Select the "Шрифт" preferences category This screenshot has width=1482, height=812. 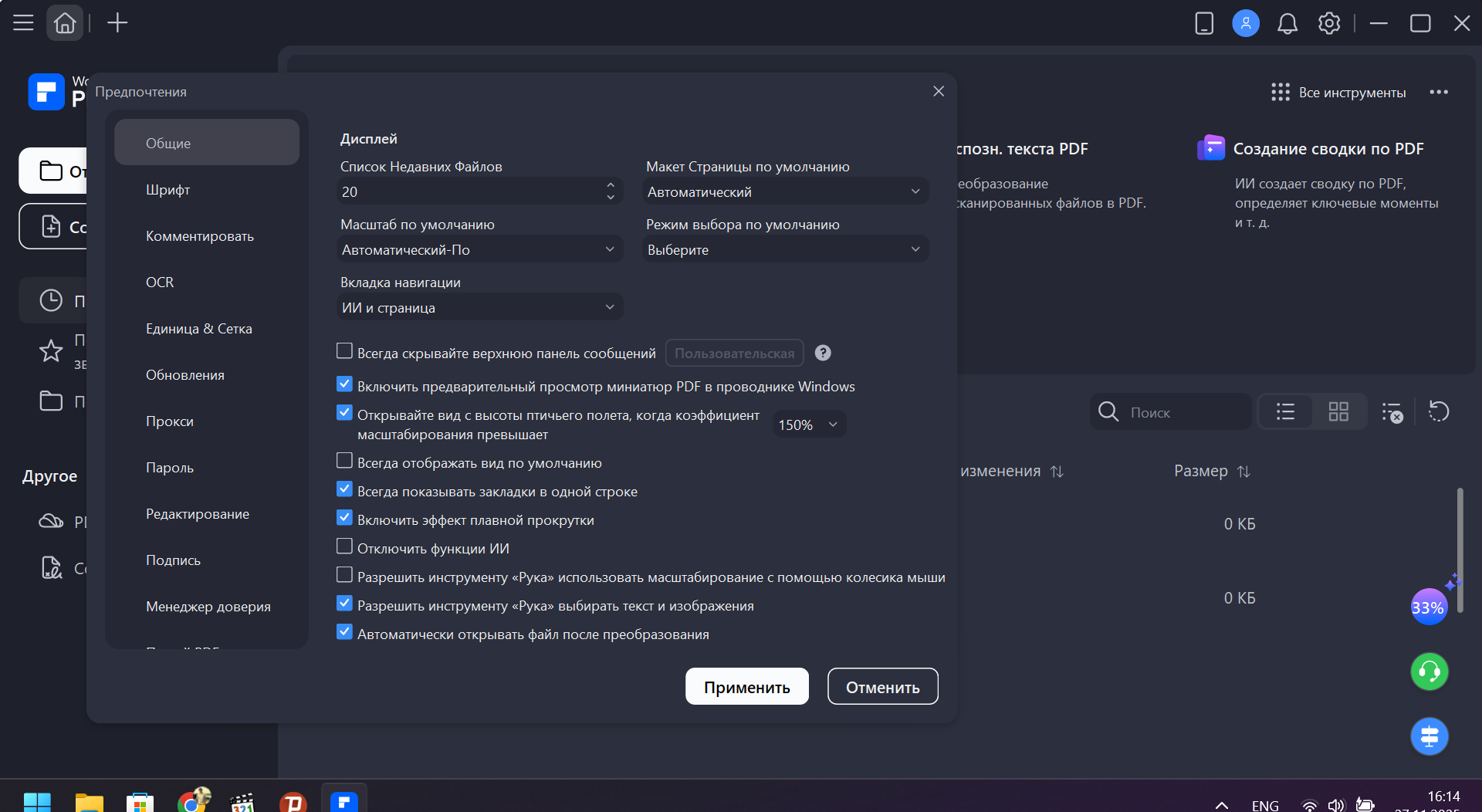[x=168, y=190]
